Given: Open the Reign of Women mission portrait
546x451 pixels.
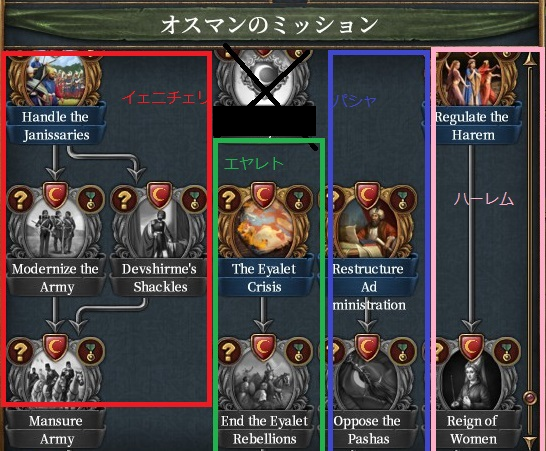Looking at the screenshot, I should [471, 381].
